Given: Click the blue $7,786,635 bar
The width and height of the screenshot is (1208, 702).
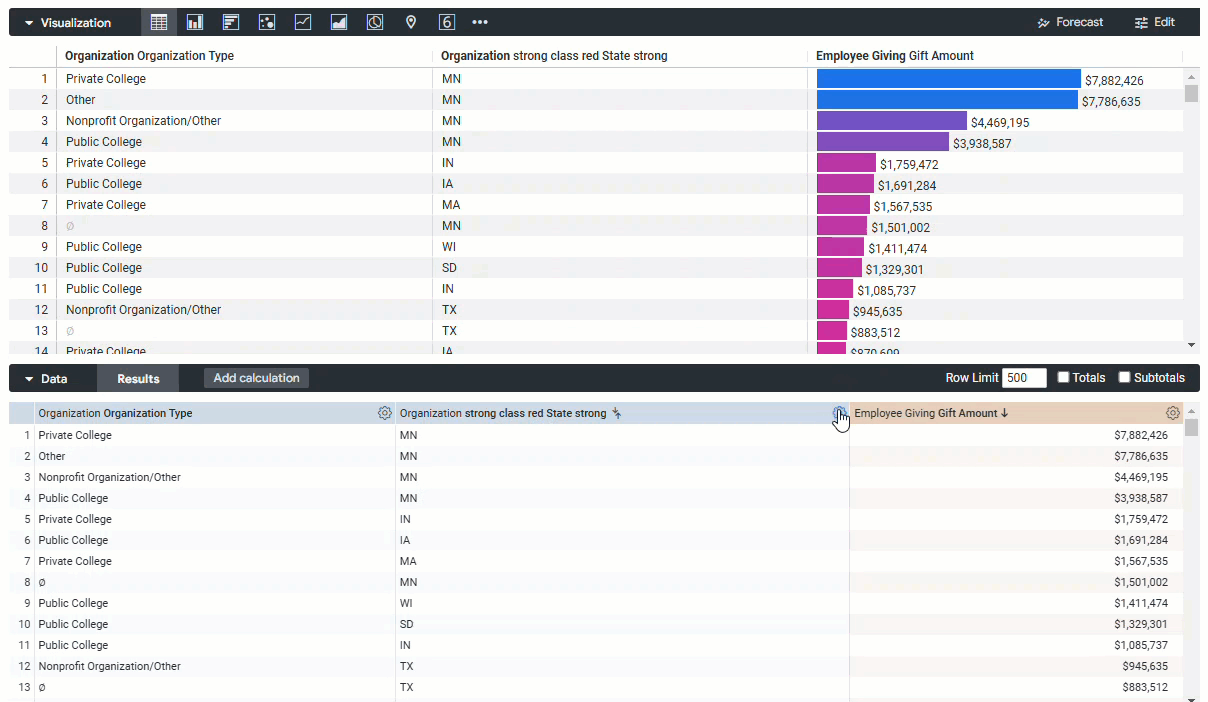Looking at the screenshot, I should pos(947,100).
